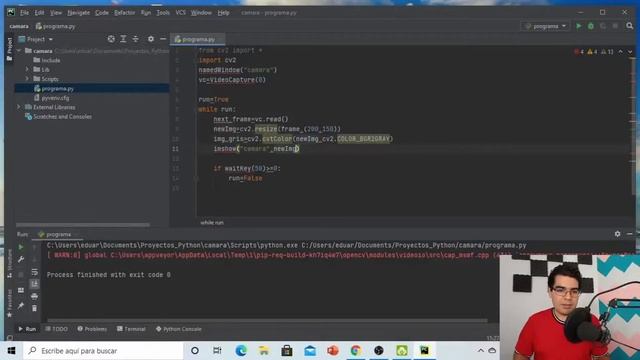Open the Edit menu
This screenshot has width=640, height=360.
[39, 13]
